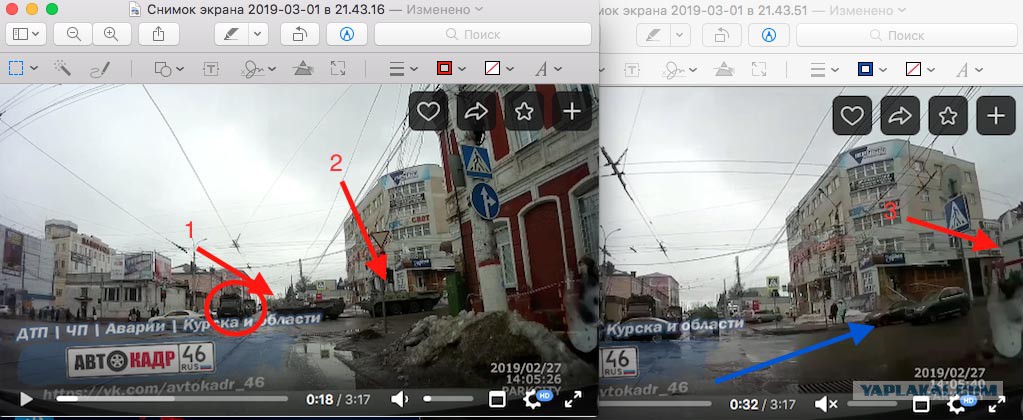This screenshot has width=1023, height=420.
Task: Open the Sign tool in left window
Action: click(x=252, y=68)
